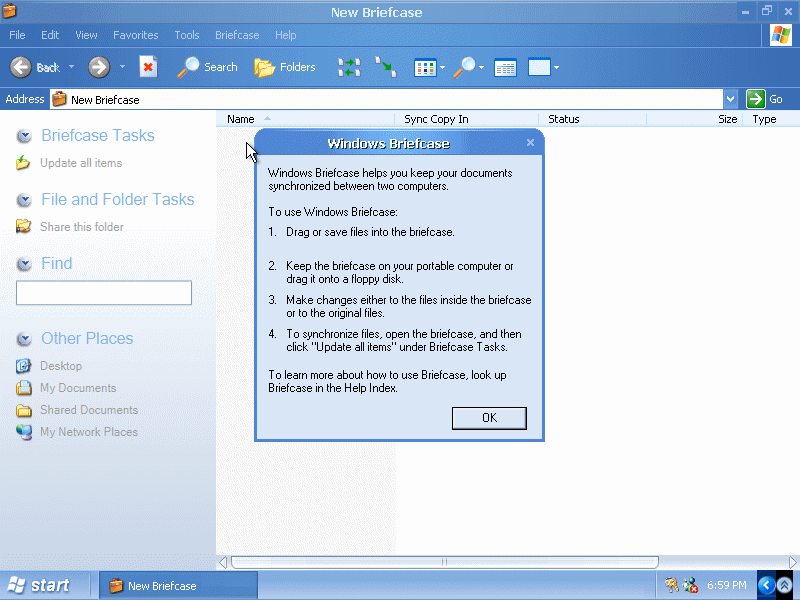Click Shared Documents folder icon
This screenshot has width=800, height=600.
pyautogui.click(x=23, y=410)
